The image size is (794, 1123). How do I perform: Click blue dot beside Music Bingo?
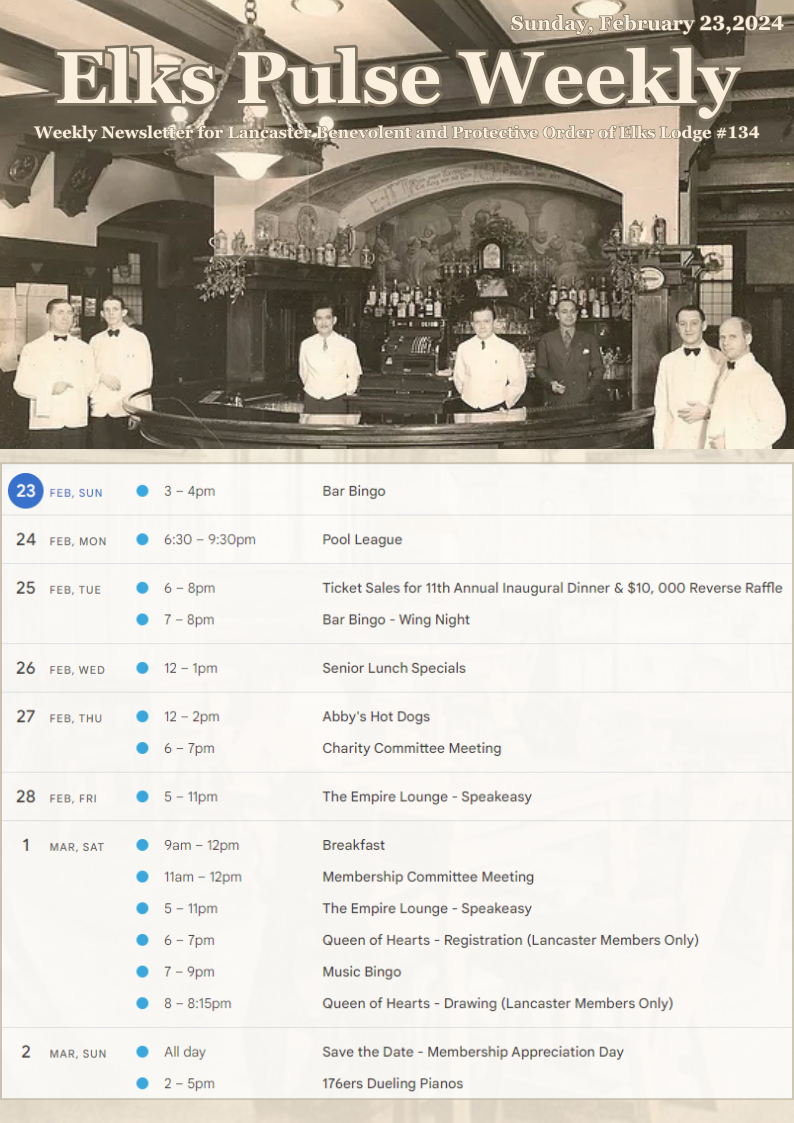coord(142,971)
